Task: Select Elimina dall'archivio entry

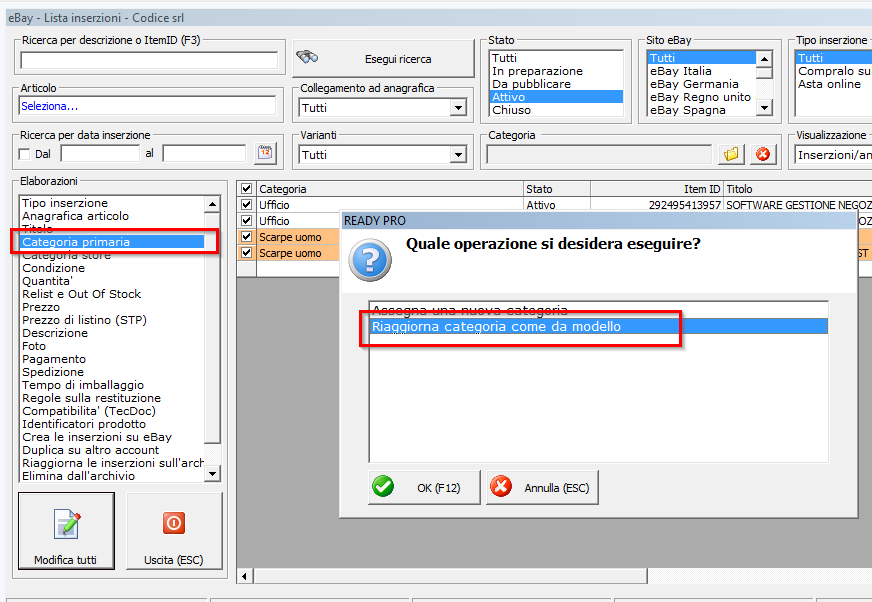Action: pos(112,476)
